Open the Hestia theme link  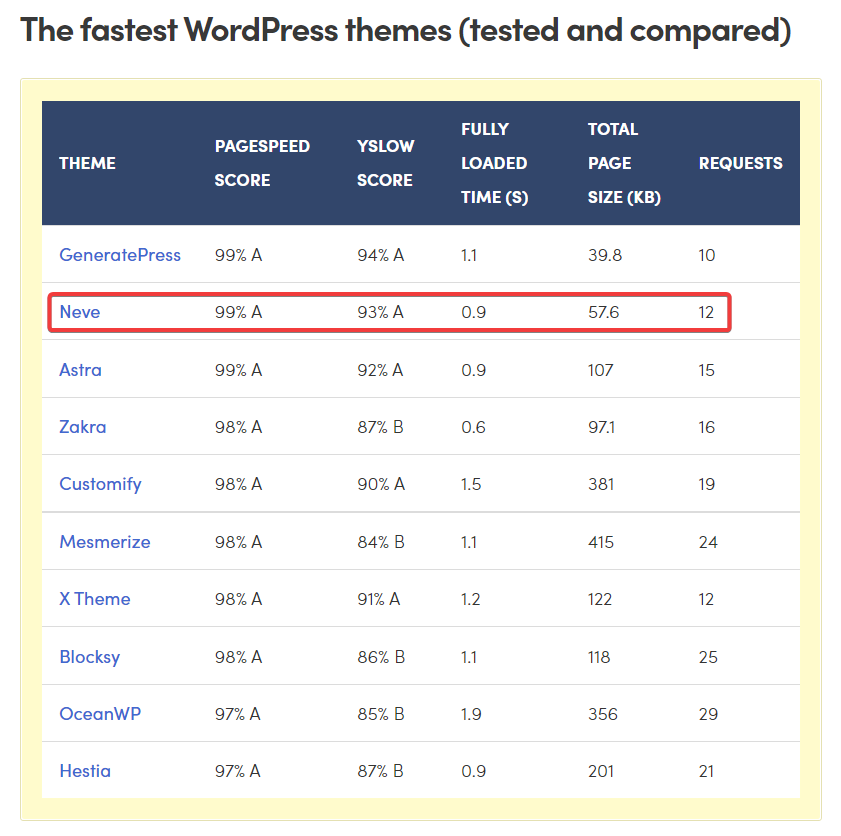tap(85, 771)
